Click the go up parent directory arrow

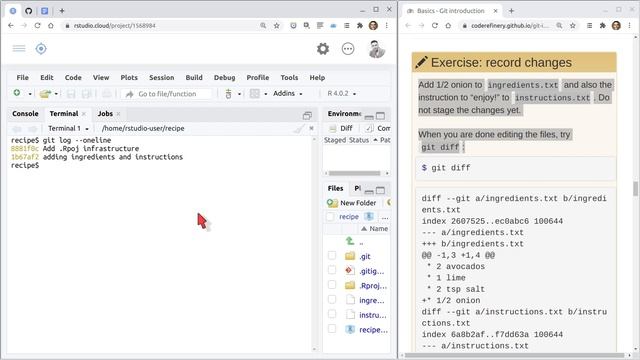pyautogui.click(x=350, y=241)
